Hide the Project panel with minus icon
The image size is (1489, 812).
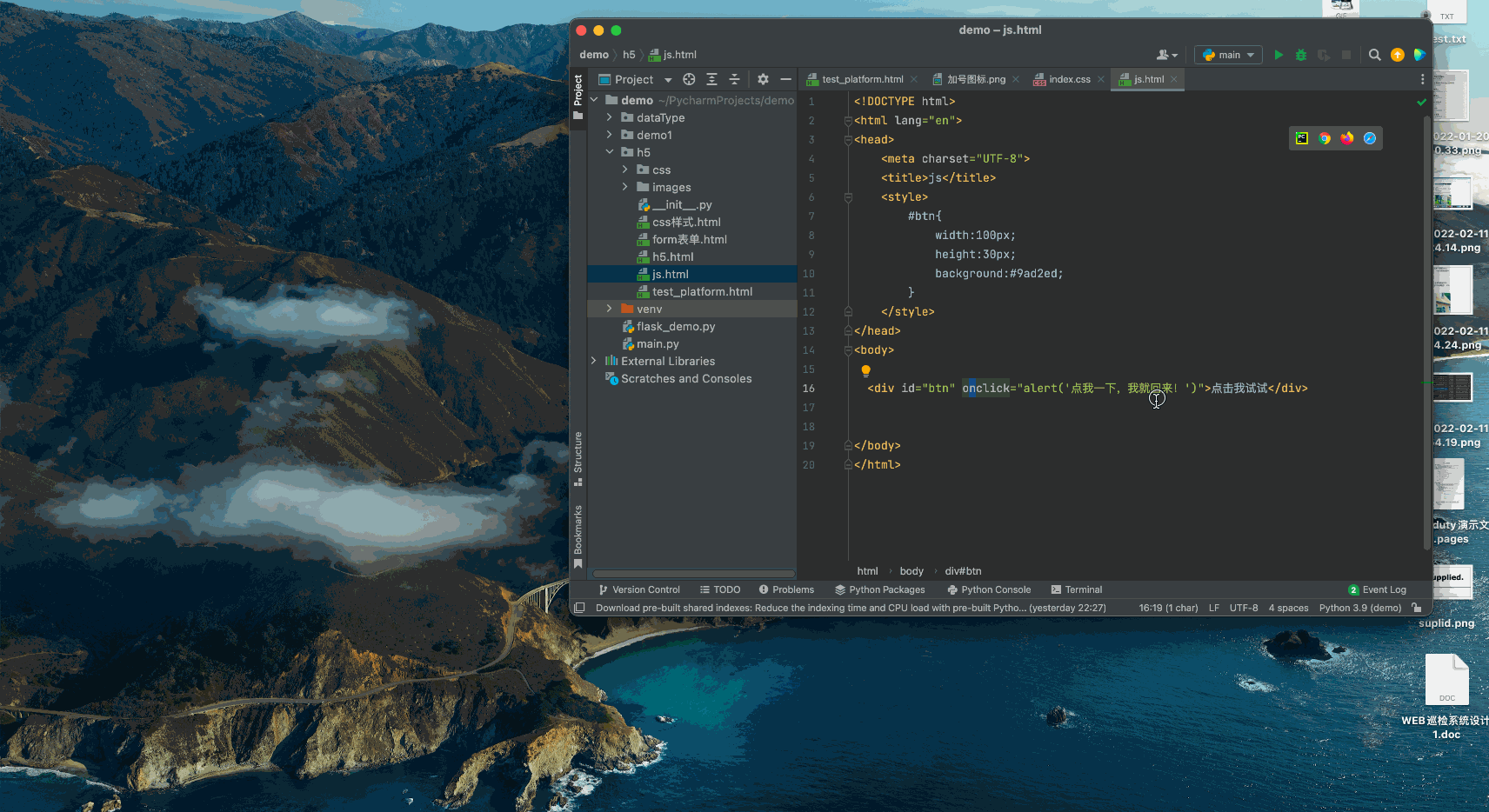pos(785,79)
